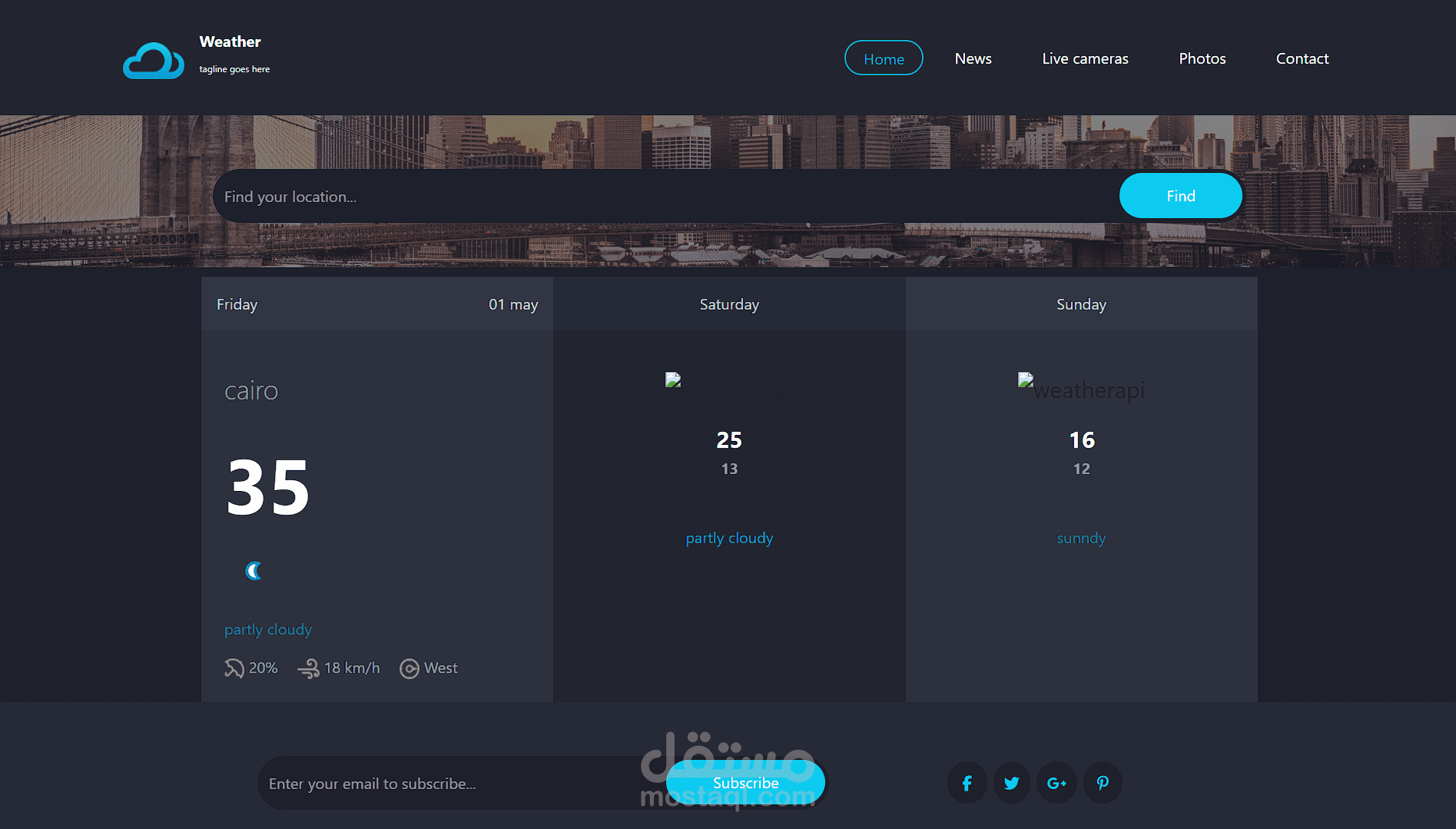This screenshot has height=829, width=1456.
Task: Open the Live cameras menu item
Action: tap(1085, 58)
